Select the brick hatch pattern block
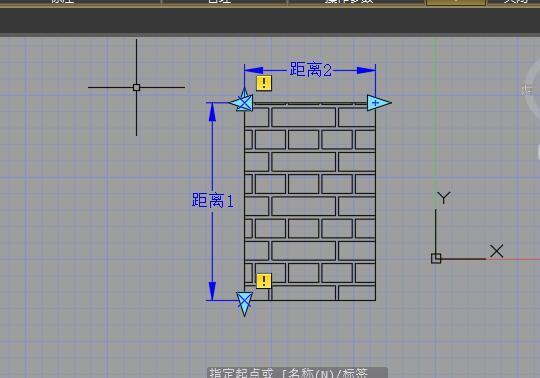 point(310,201)
